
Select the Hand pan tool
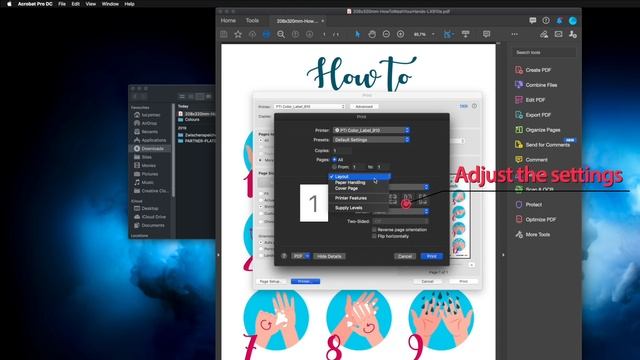(372, 35)
